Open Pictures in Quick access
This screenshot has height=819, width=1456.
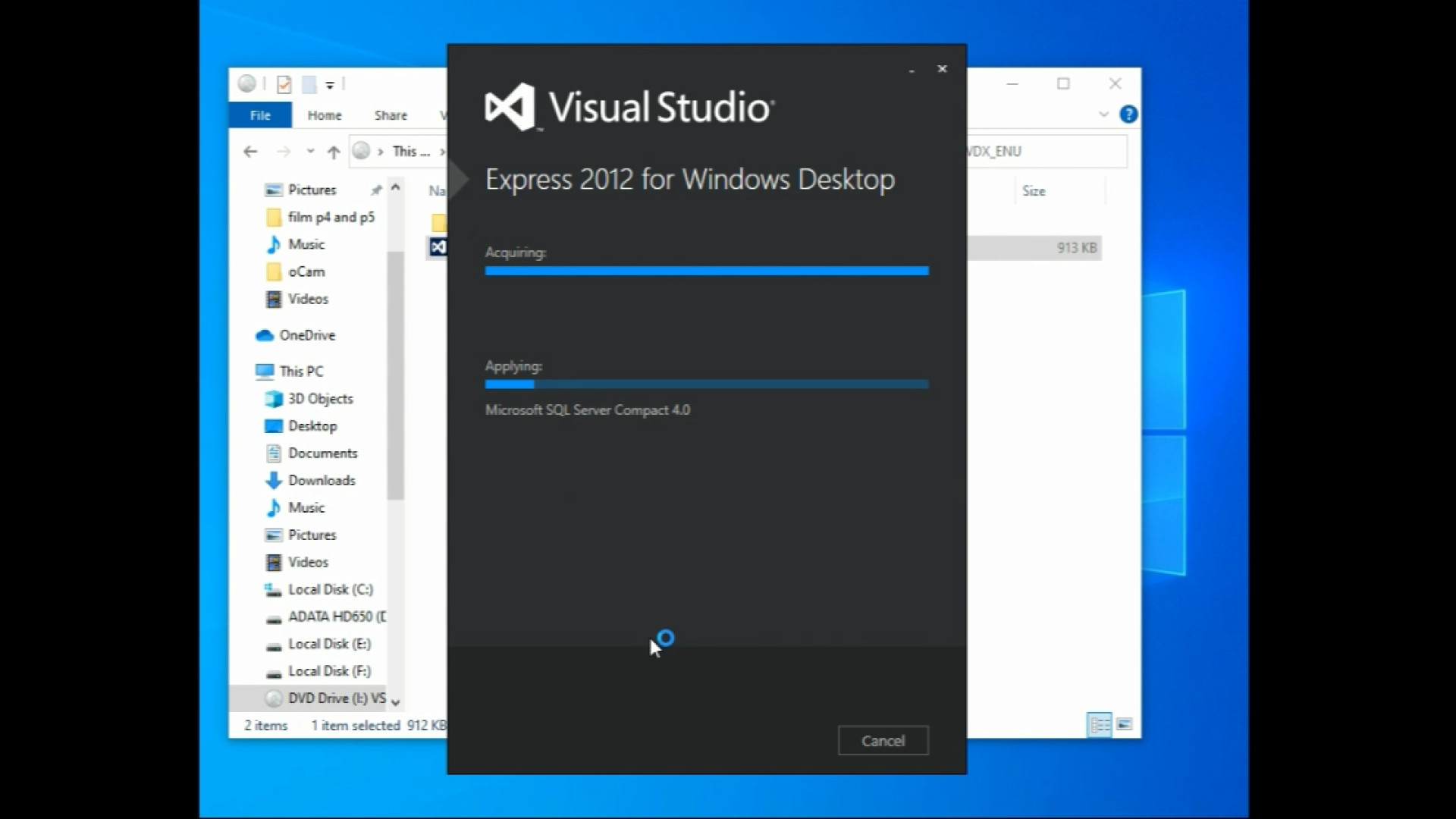pyautogui.click(x=312, y=190)
